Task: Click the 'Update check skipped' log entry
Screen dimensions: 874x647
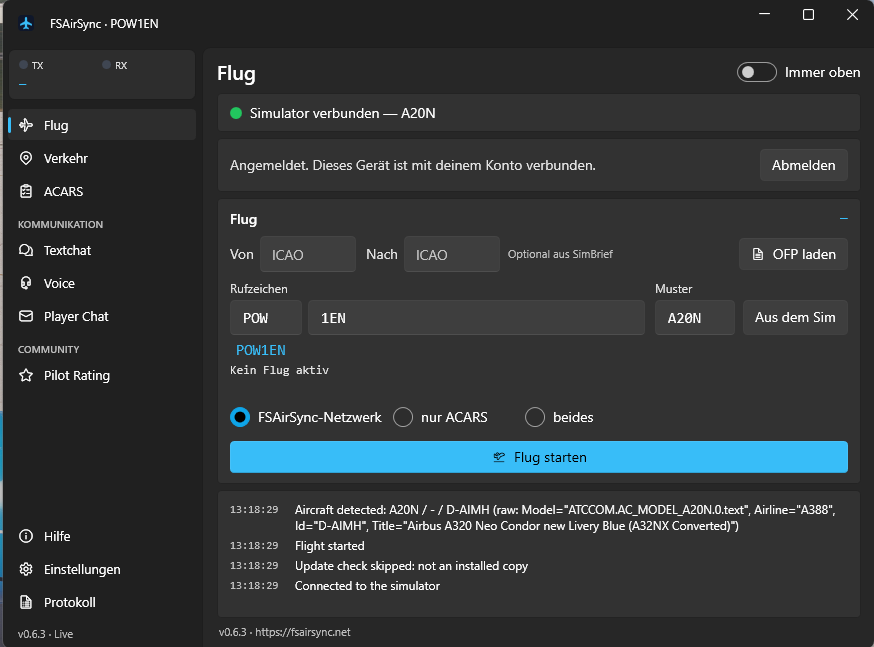Action: pyautogui.click(x=411, y=566)
